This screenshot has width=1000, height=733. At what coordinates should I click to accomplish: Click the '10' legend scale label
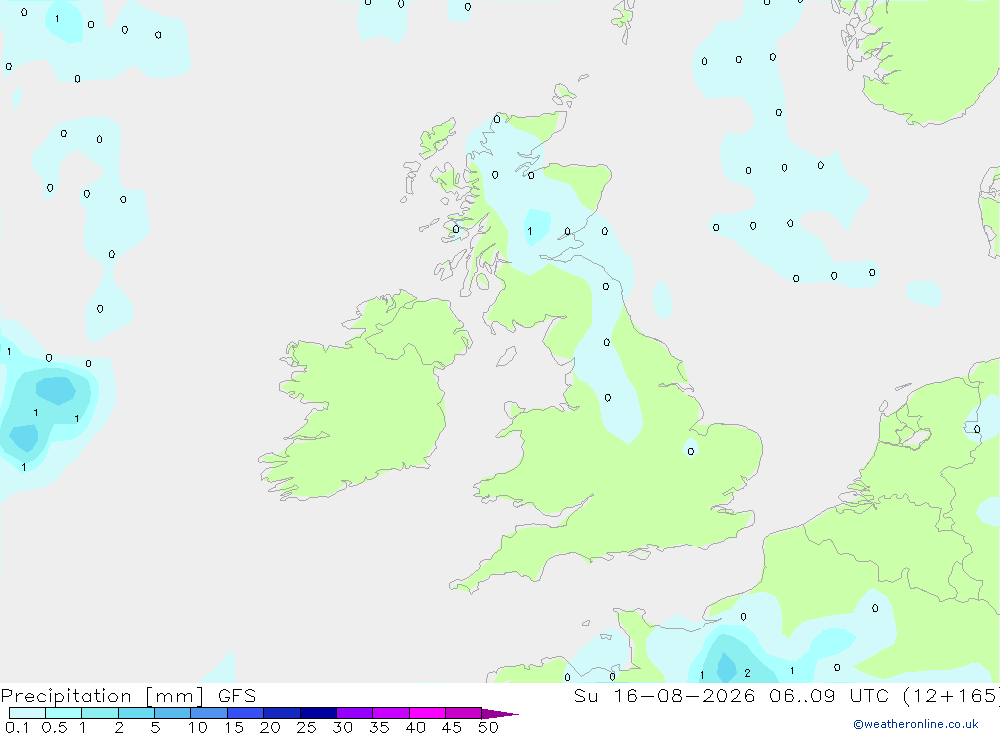198,727
